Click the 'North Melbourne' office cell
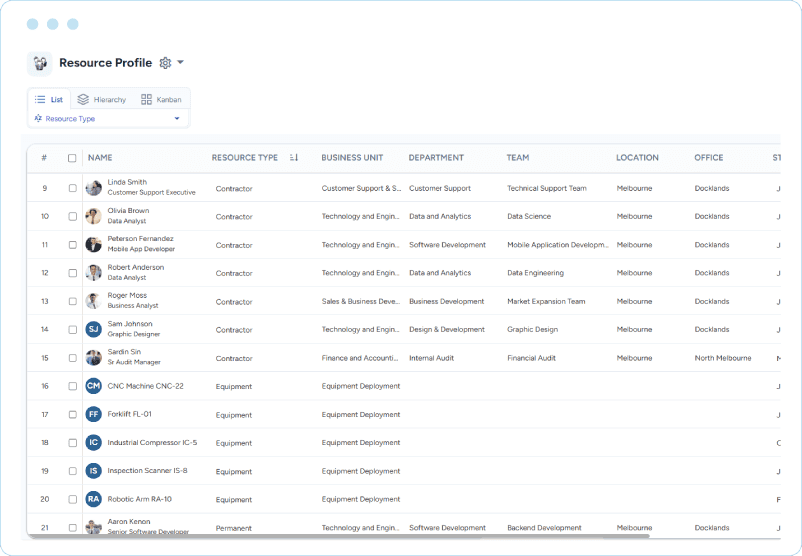The image size is (802, 556). click(x=723, y=358)
